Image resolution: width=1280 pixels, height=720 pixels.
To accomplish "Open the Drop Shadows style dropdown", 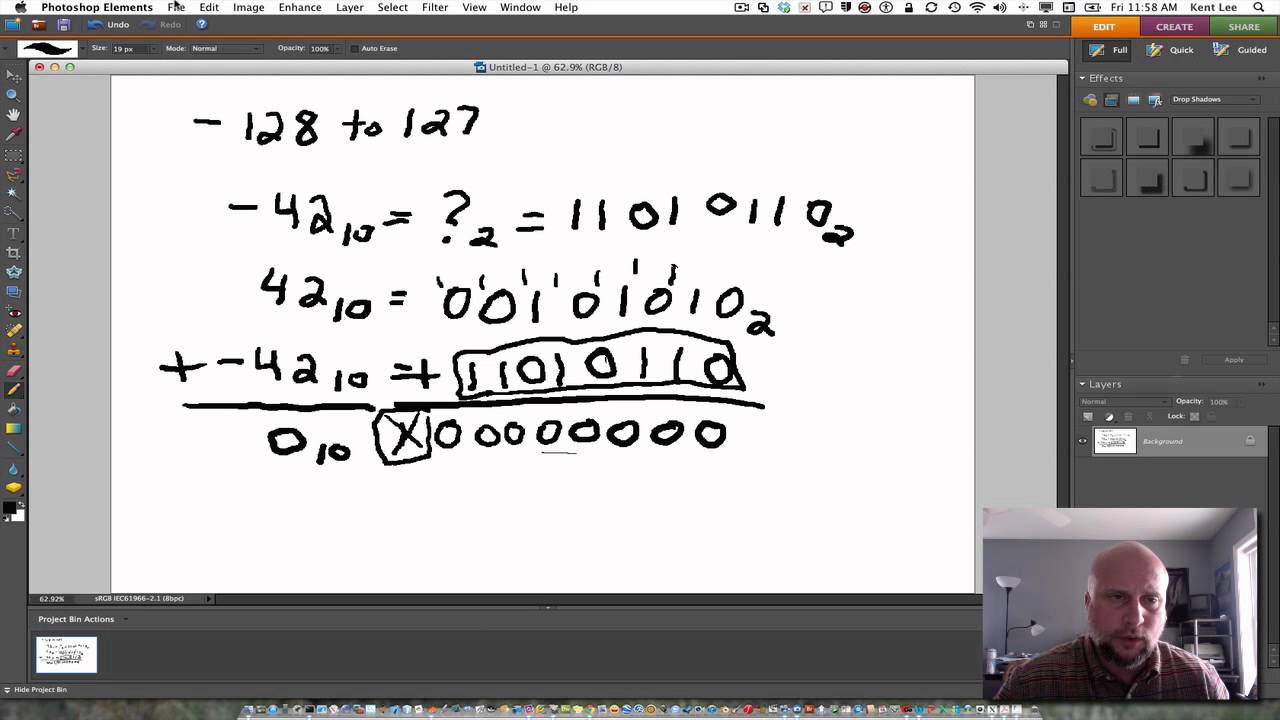I will click(1214, 100).
